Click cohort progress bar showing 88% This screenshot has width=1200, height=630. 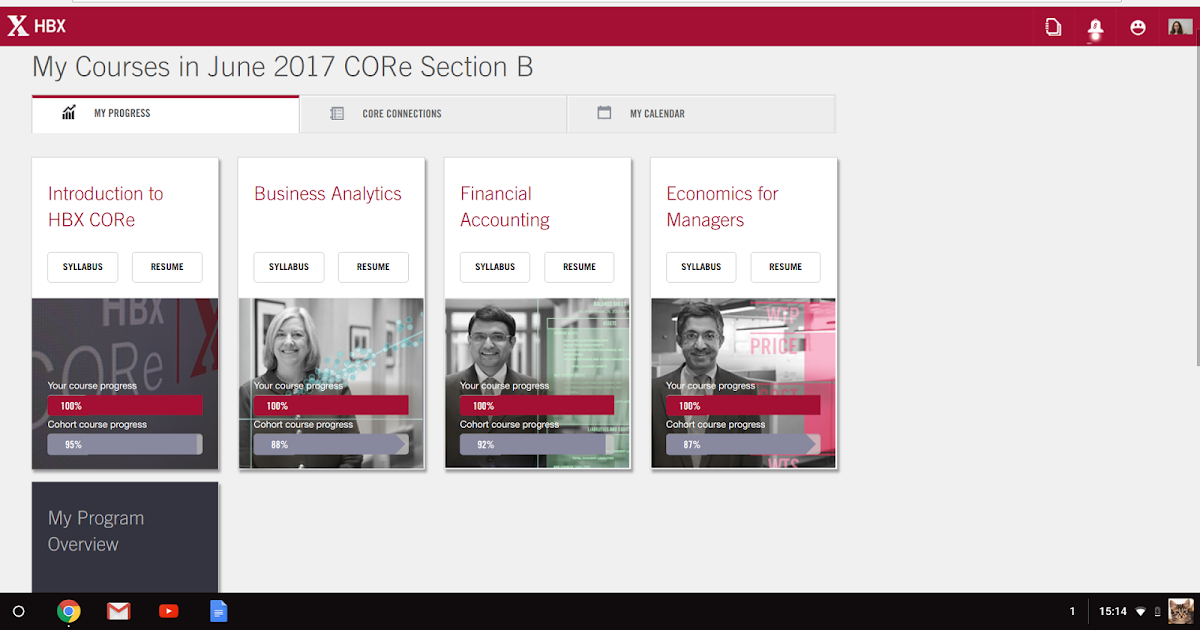[x=331, y=444]
